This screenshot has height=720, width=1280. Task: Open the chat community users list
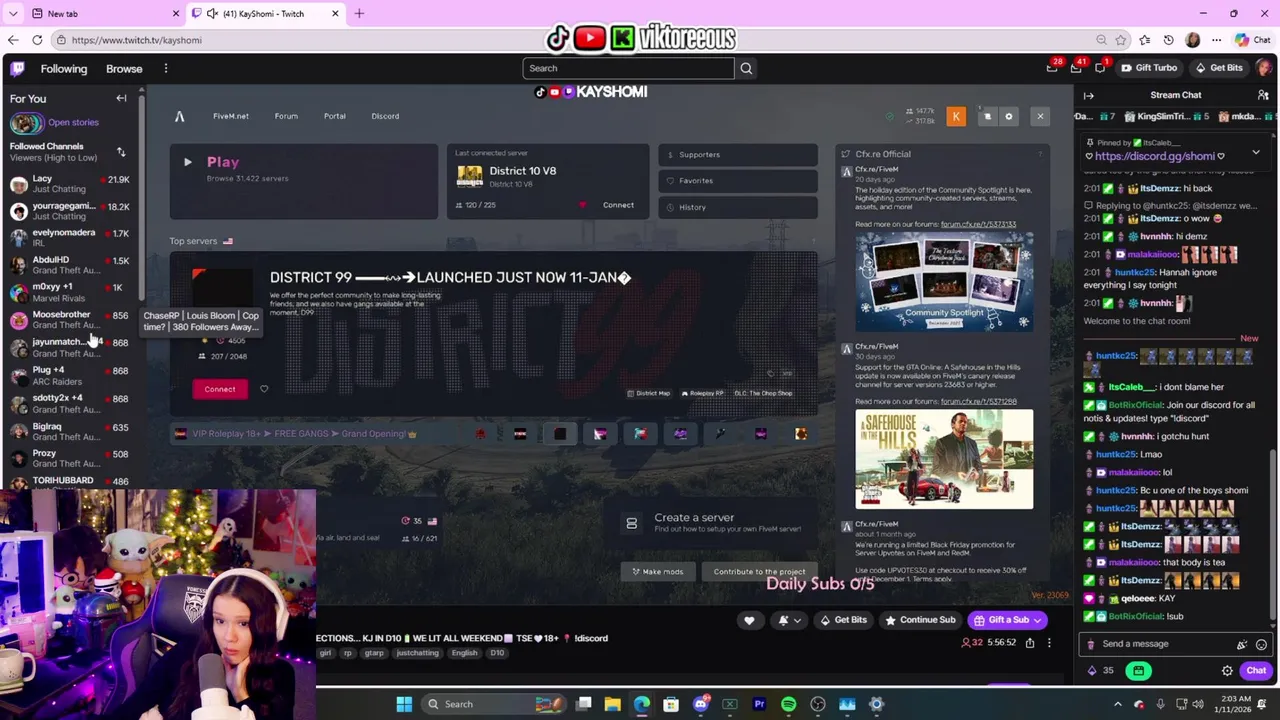(1263, 95)
